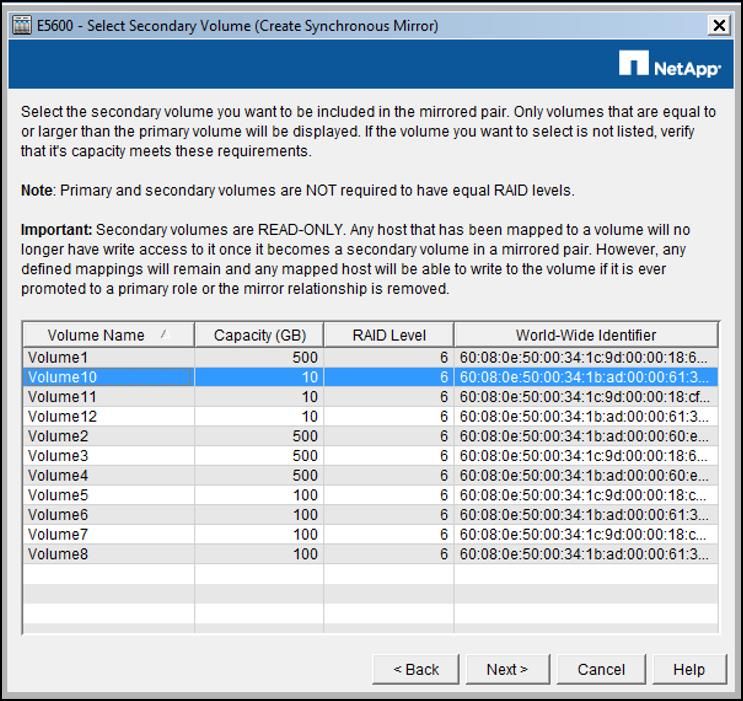The width and height of the screenshot is (743, 701).
Task: Click World-Wide Identifier cell of Volume10
Action: 586,377
